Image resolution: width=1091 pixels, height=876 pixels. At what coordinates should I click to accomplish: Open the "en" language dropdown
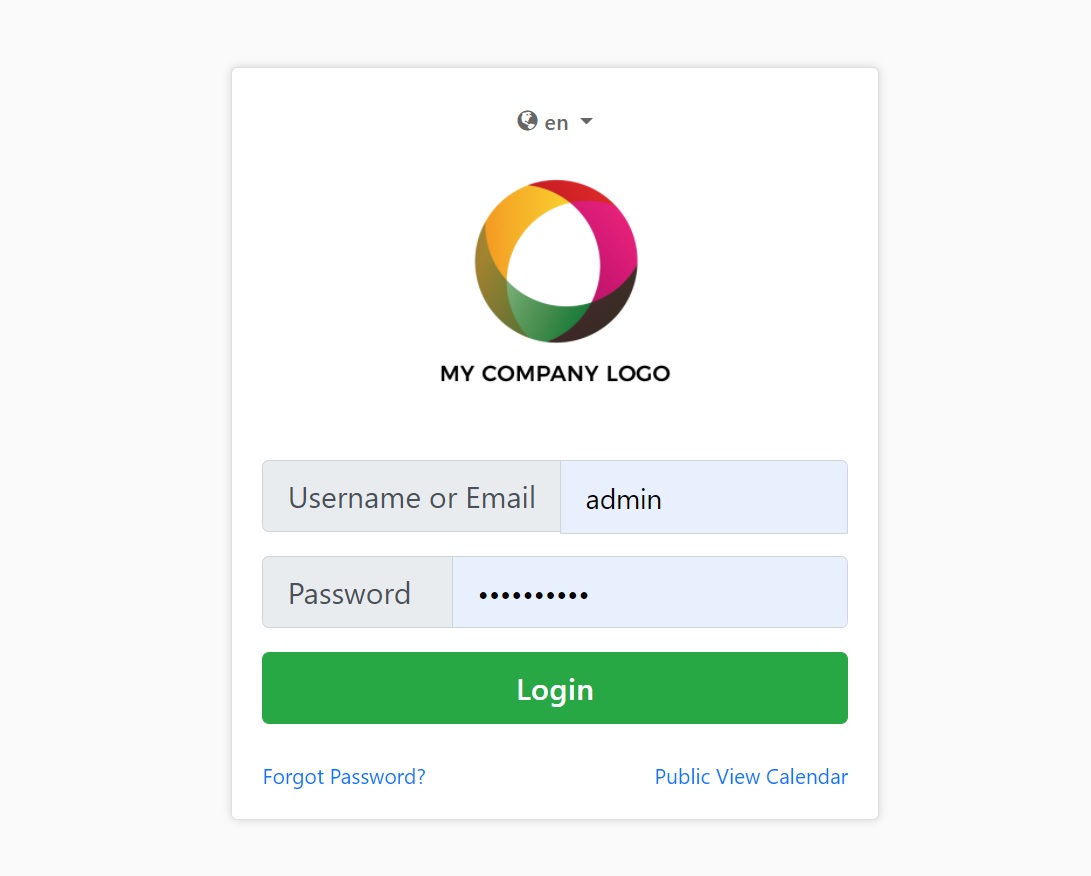[x=556, y=123]
